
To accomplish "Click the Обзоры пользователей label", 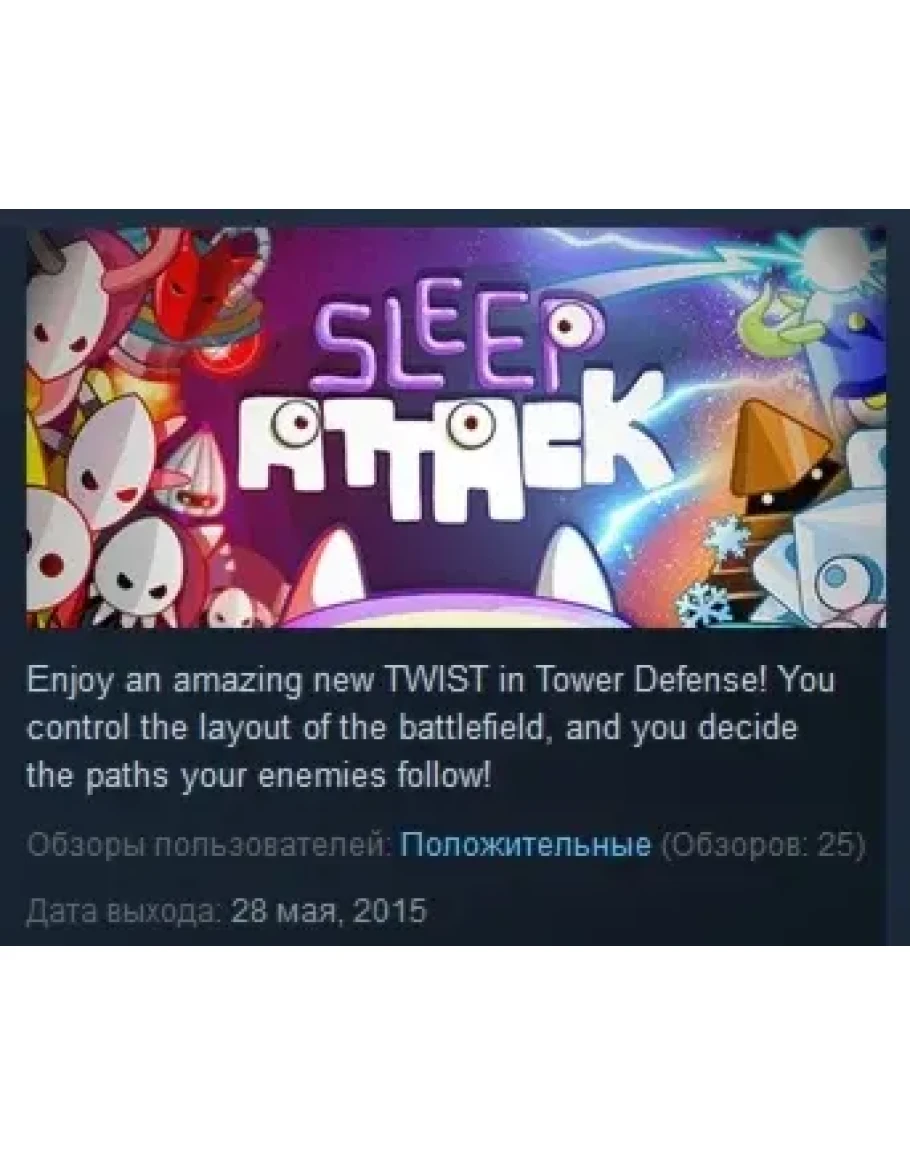I will click(x=209, y=844).
